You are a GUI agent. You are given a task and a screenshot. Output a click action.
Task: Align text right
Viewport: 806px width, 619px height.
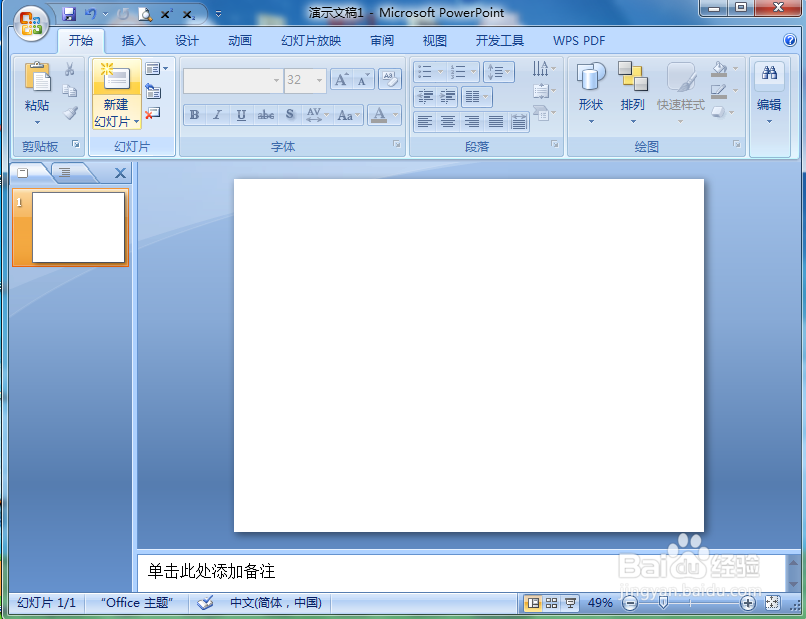(x=471, y=122)
